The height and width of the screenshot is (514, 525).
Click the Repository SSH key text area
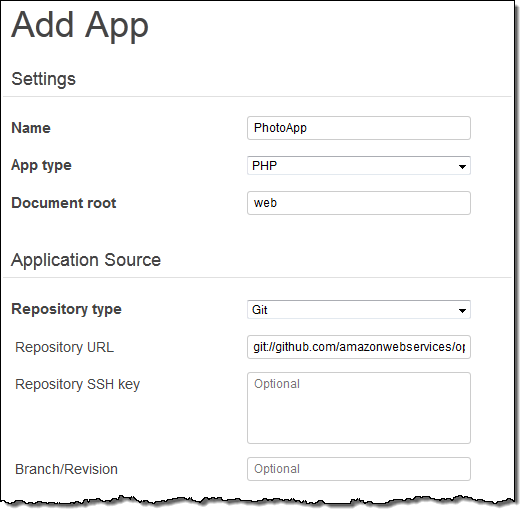(x=359, y=408)
